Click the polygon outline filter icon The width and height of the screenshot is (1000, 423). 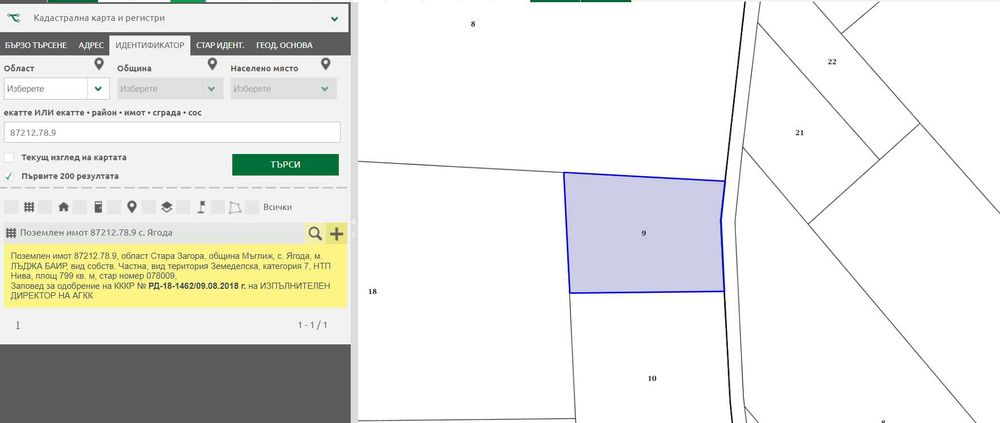click(235, 207)
